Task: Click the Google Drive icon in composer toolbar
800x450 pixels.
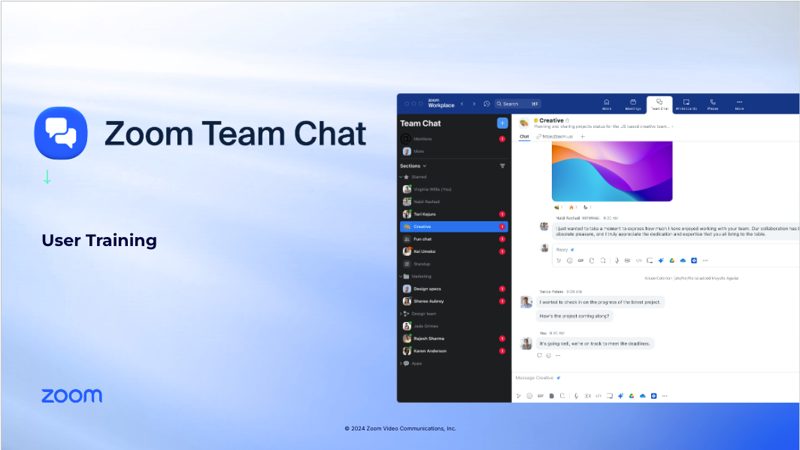Action: point(631,396)
